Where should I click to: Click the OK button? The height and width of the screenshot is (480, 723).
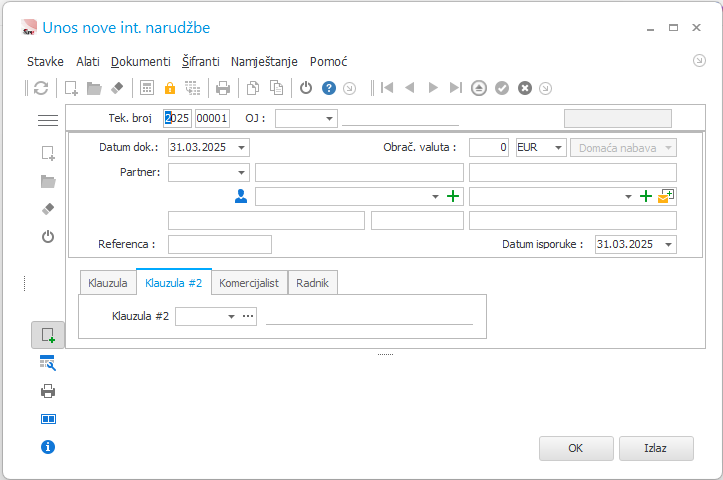[x=576, y=448]
